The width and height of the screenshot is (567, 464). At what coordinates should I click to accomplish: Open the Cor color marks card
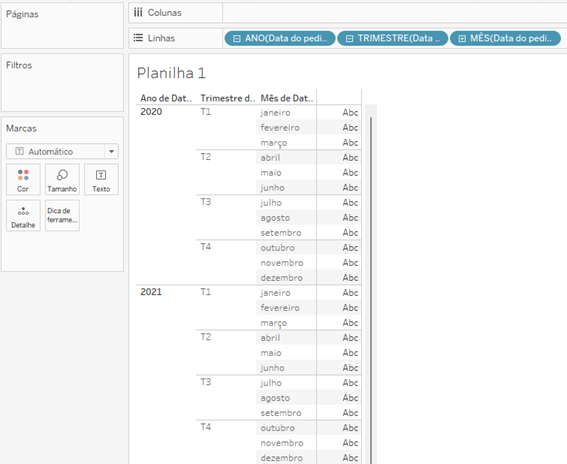(23, 180)
